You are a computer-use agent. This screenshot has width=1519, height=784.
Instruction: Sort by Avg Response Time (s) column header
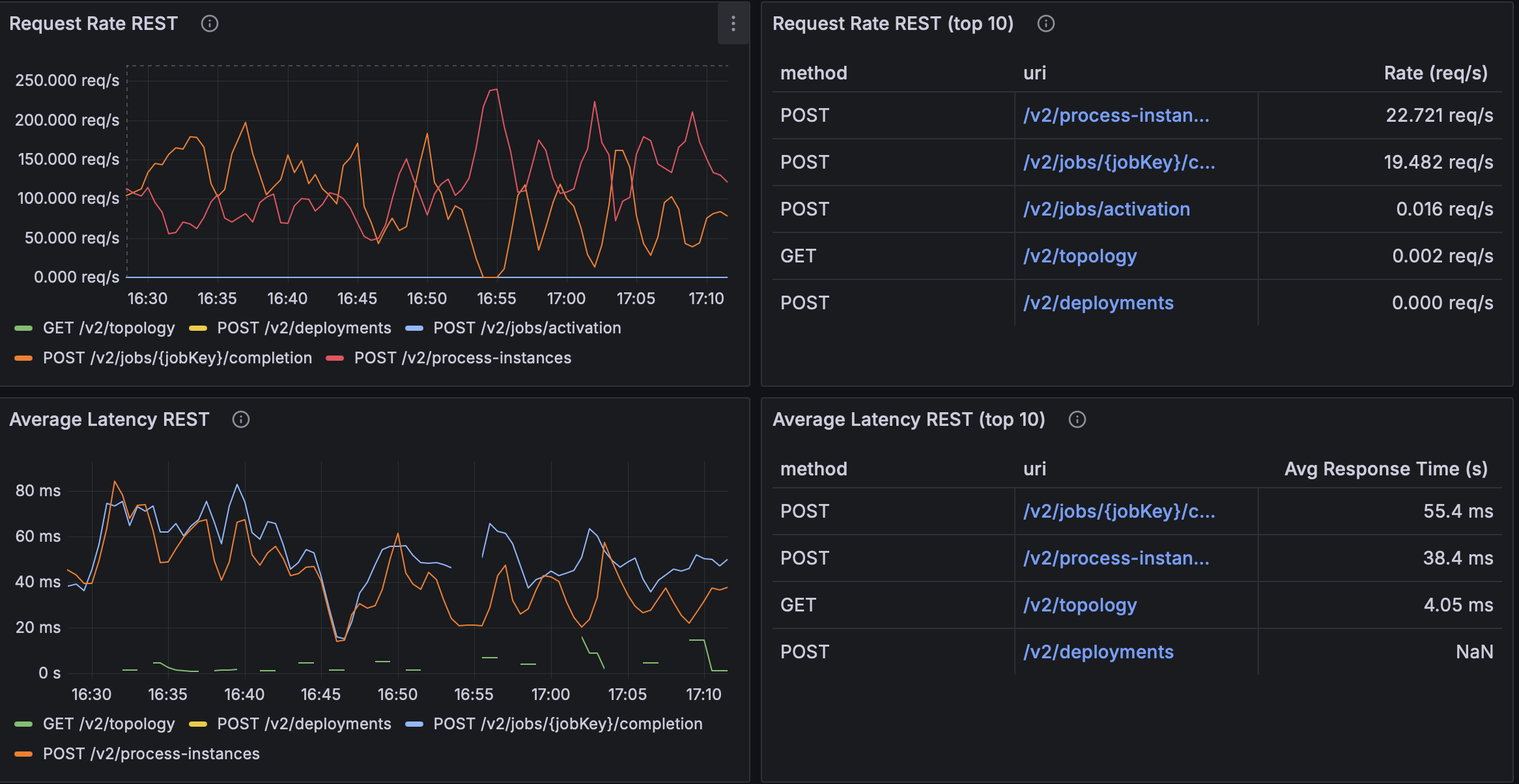click(1385, 469)
